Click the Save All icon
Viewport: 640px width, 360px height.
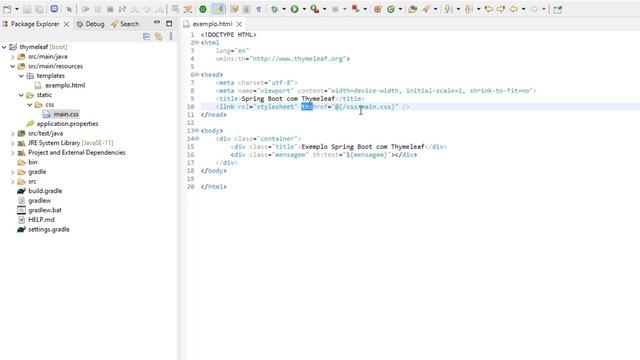coord(39,9)
